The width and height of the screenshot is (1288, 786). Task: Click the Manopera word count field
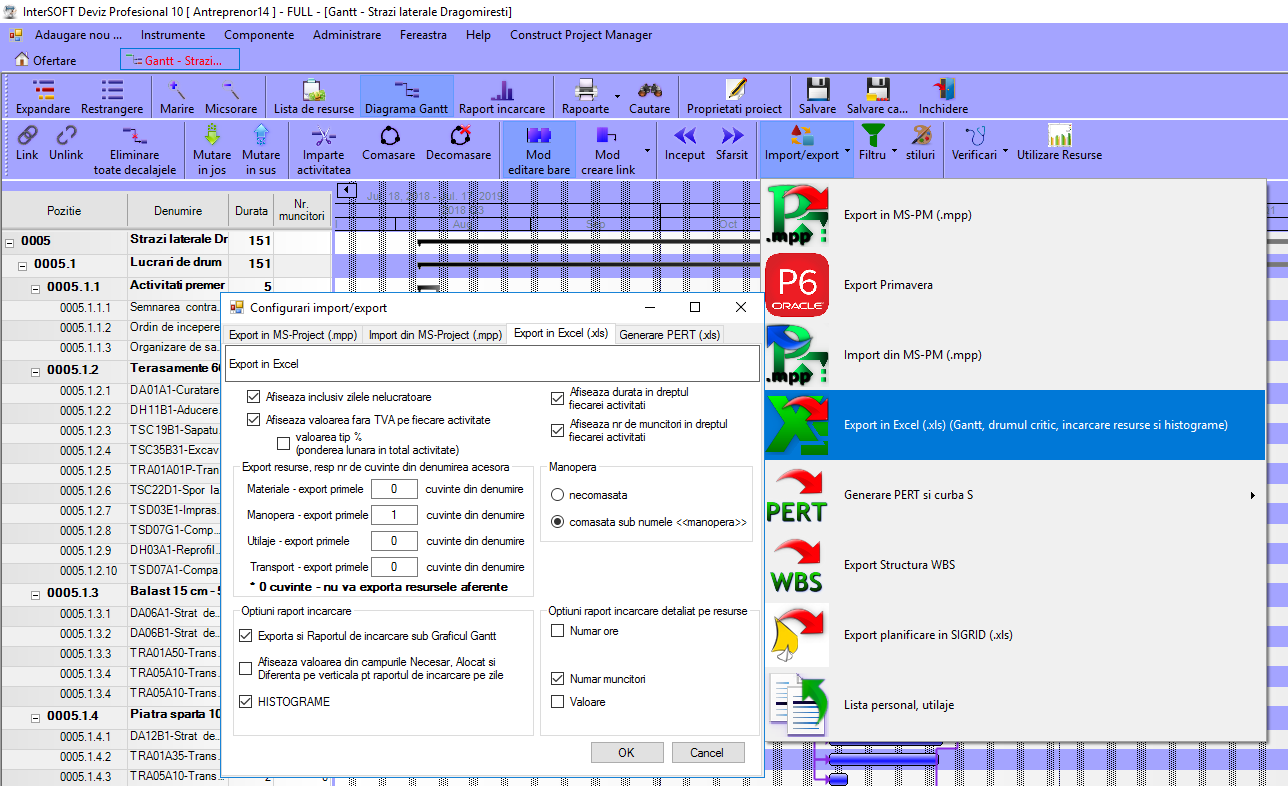(395, 515)
